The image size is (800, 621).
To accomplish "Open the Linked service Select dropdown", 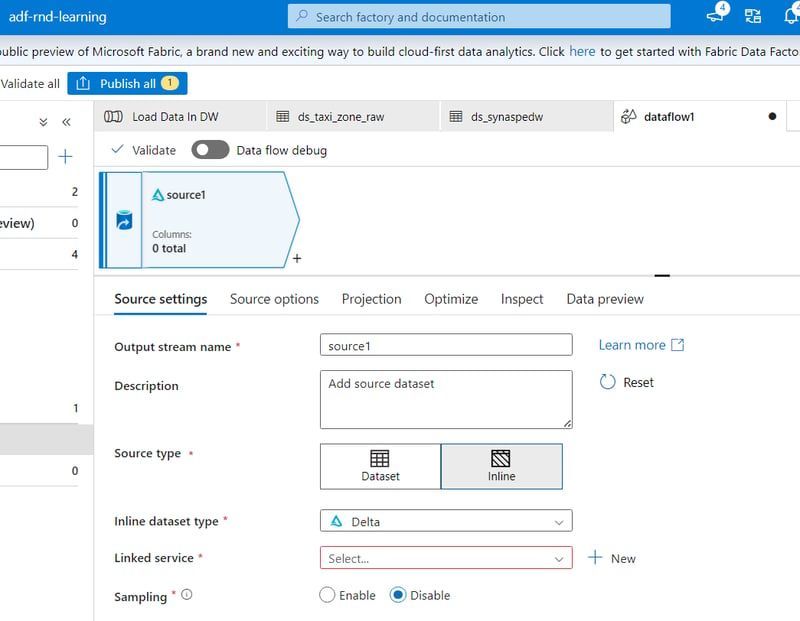I will click(x=446, y=558).
